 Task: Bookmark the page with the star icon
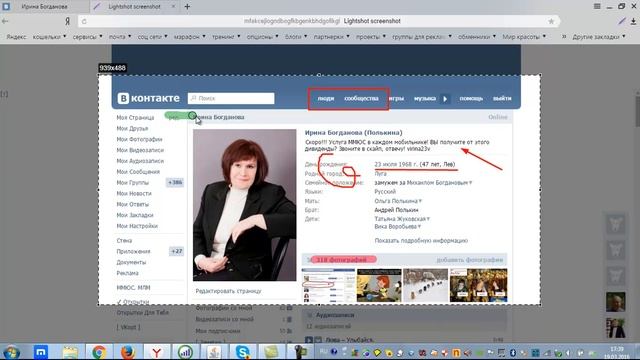pyautogui.click(x=551, y=21)
